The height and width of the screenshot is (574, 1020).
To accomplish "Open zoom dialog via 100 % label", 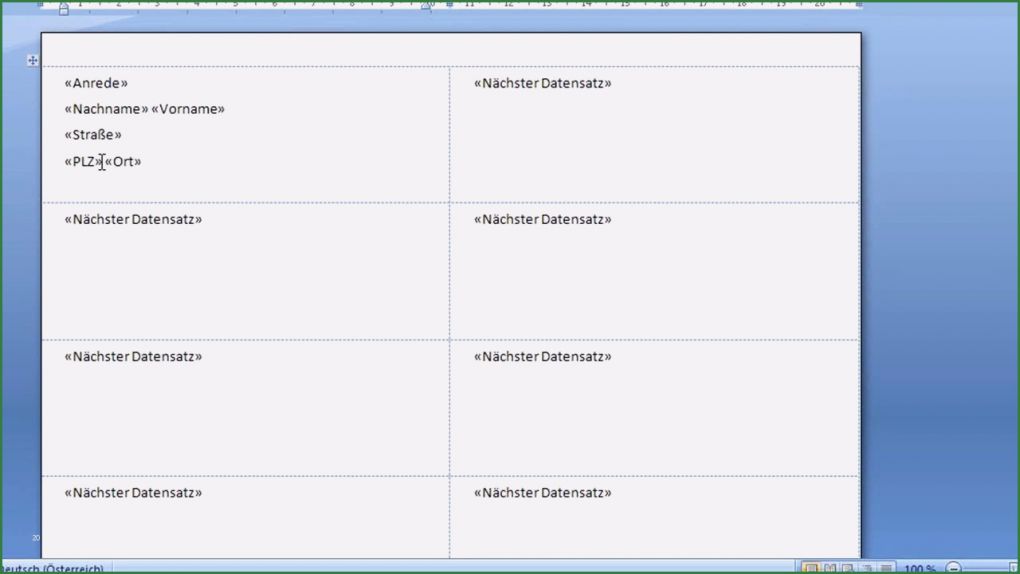I will click(920, 569).
